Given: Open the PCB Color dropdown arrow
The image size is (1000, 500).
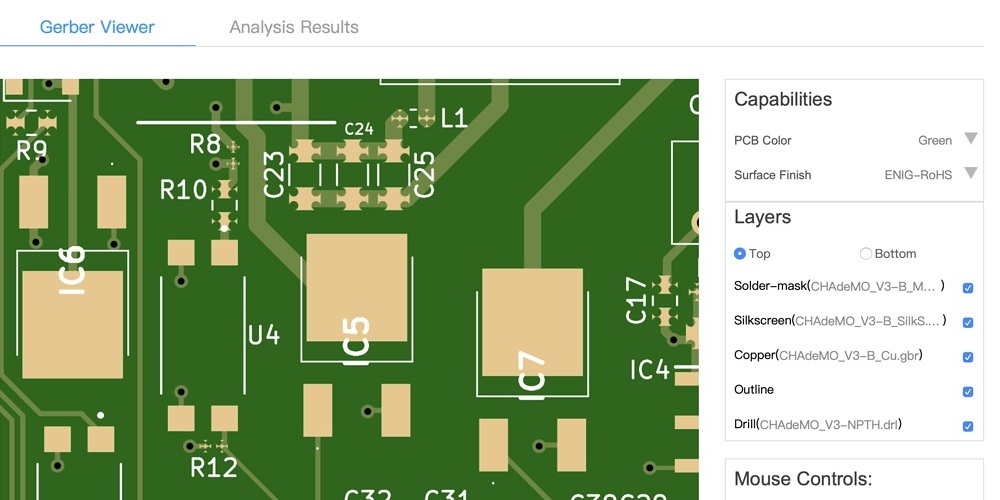Looking at the screenshot, I should [x=970, y=139].
